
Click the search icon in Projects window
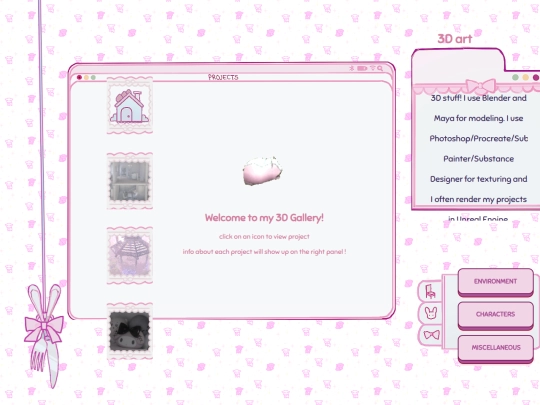point(380,69)
